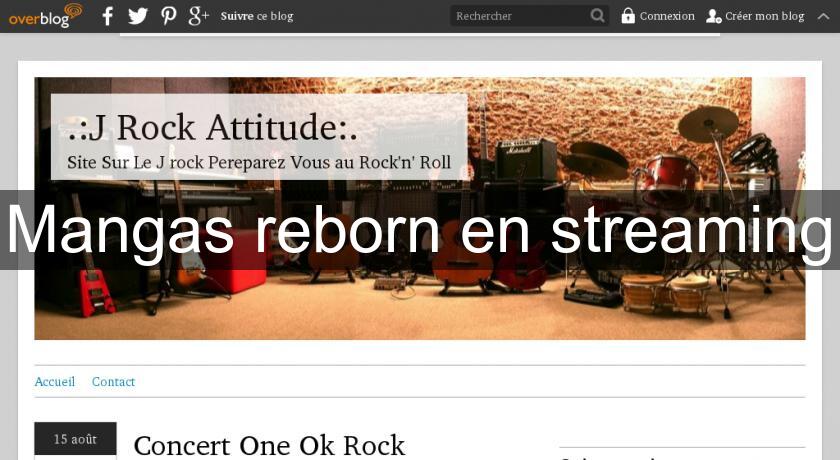
Task: Focus the Rechercher search field
Action: (x=520, y=16)
